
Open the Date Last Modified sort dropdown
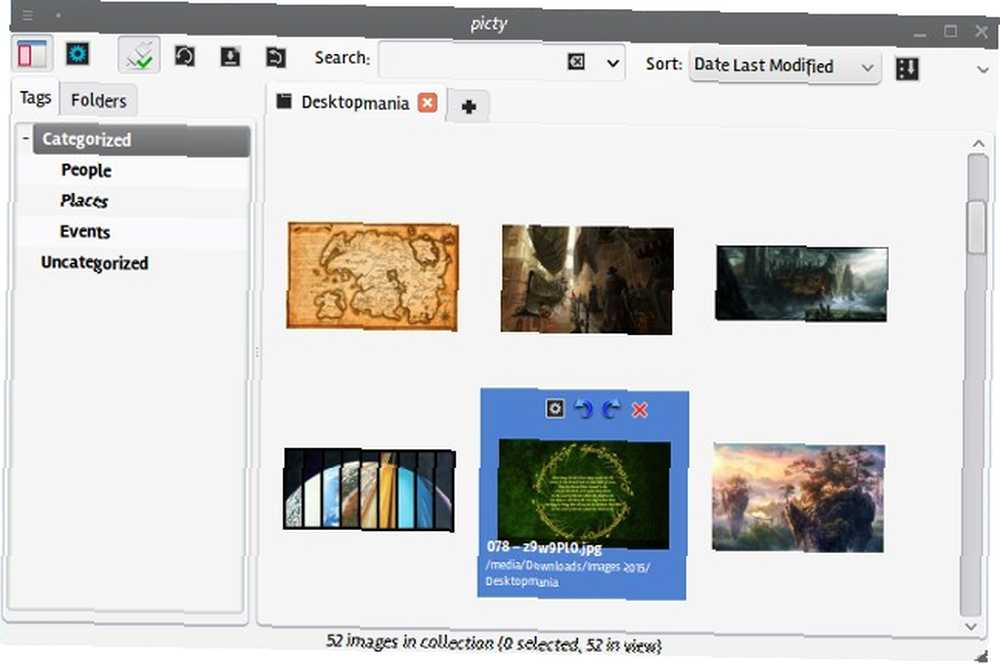784,66
